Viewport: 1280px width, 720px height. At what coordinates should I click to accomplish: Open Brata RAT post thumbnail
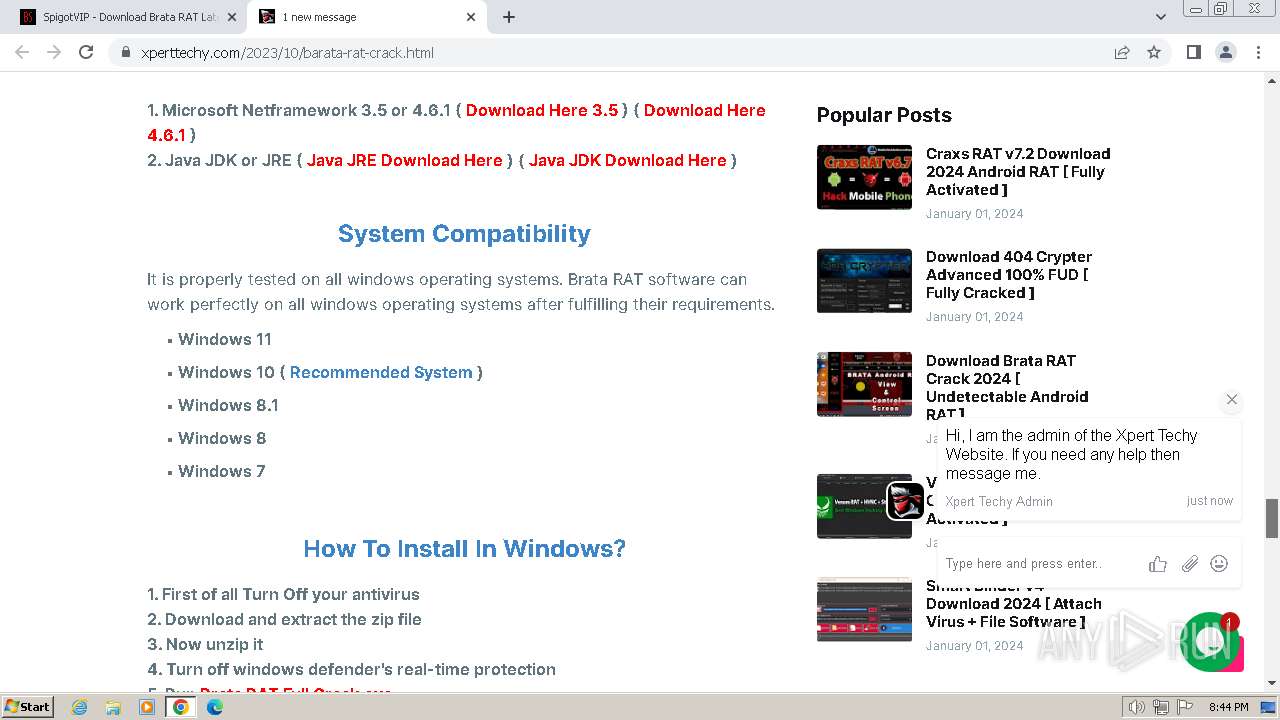point(864,384)
